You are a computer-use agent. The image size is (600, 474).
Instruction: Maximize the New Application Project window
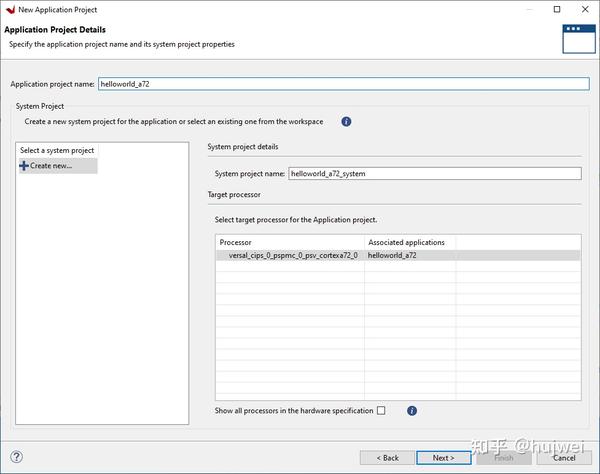coord(557,9)
